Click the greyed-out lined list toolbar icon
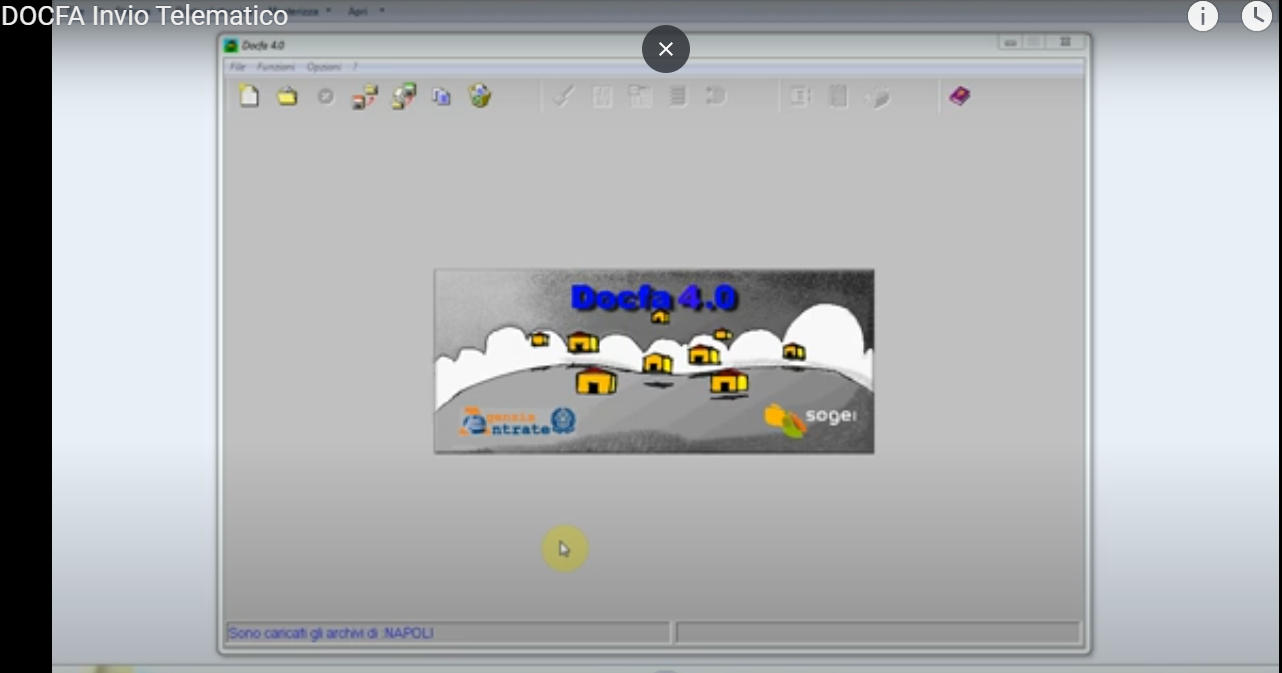This screenshot has width=1282, height=673. click(678, 96)
